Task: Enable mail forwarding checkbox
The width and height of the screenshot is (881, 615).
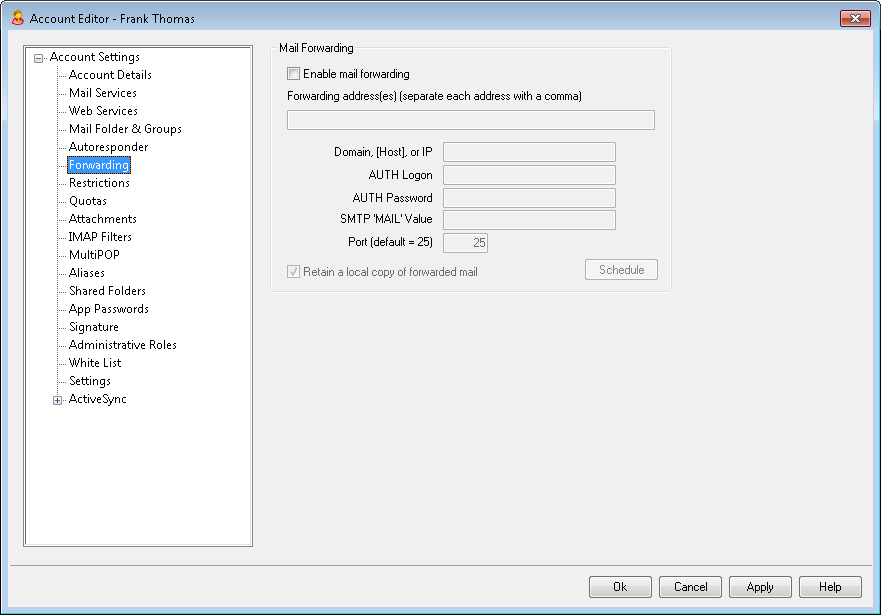Action: 293,74
